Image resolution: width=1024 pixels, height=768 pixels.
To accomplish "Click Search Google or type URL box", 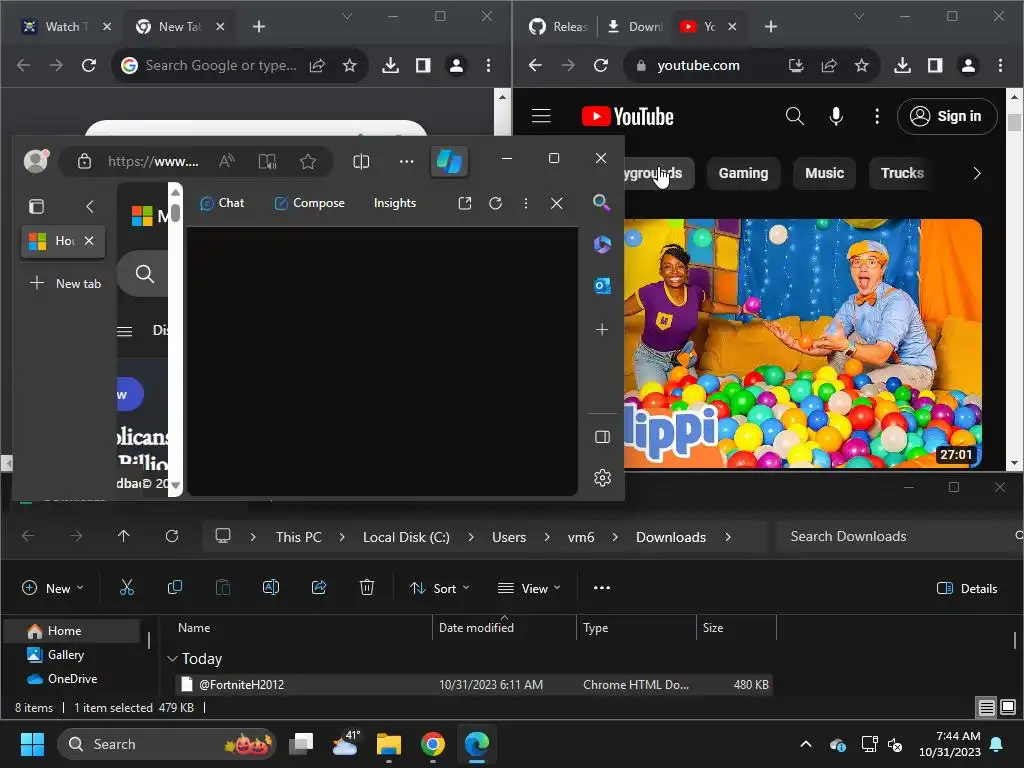I will (221, 65).
